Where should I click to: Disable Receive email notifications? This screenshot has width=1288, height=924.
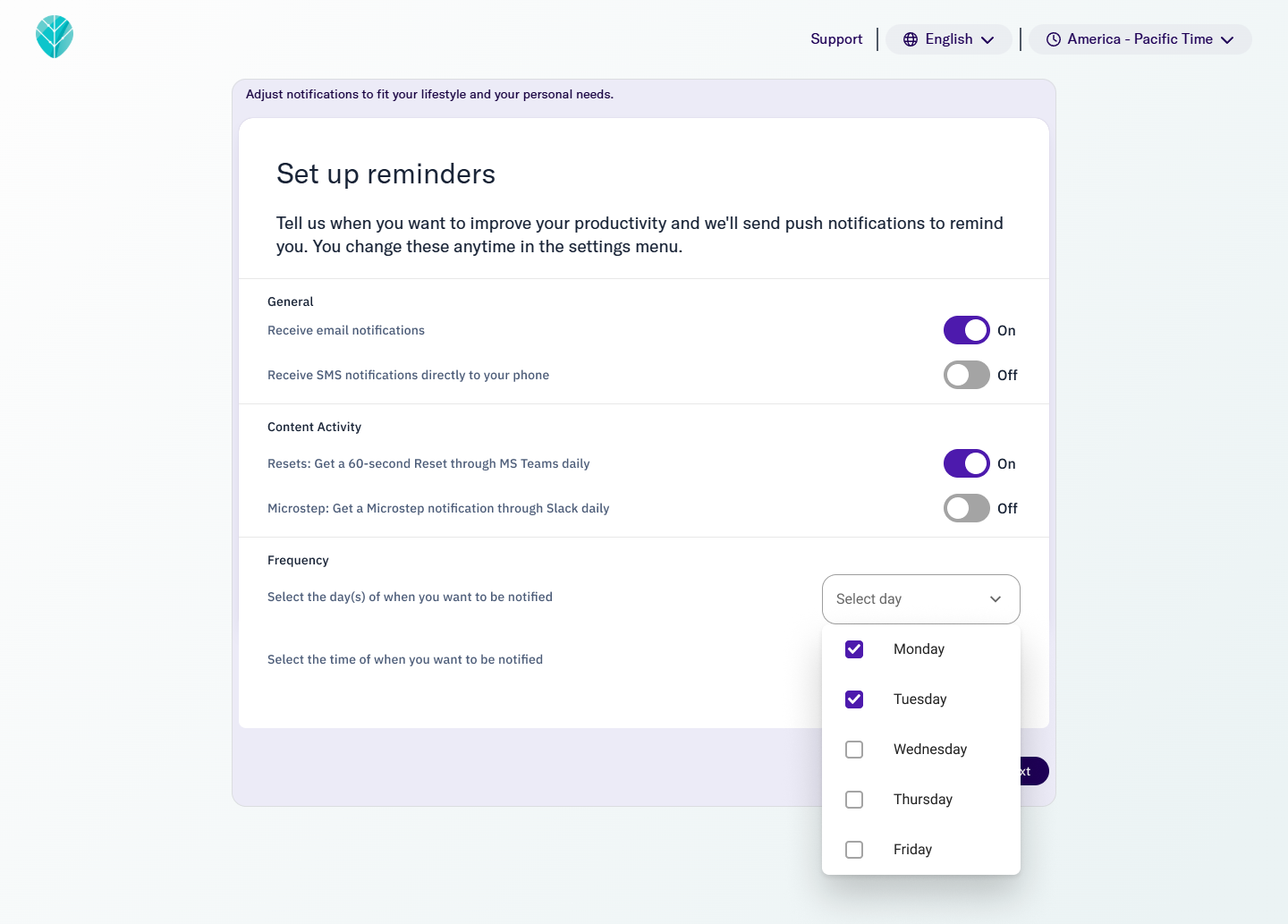point(966,330)
